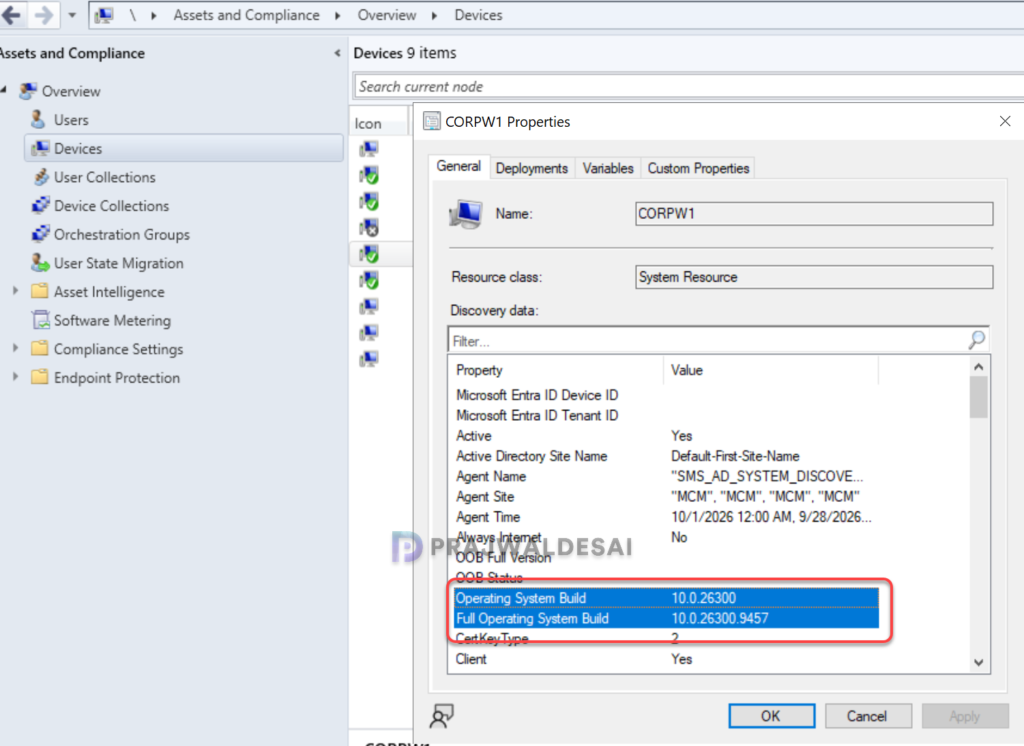This screenshot has width=1024, height=746.
Task: Click the Orchestration Groups icon
Action: click(x=40, y=234)
